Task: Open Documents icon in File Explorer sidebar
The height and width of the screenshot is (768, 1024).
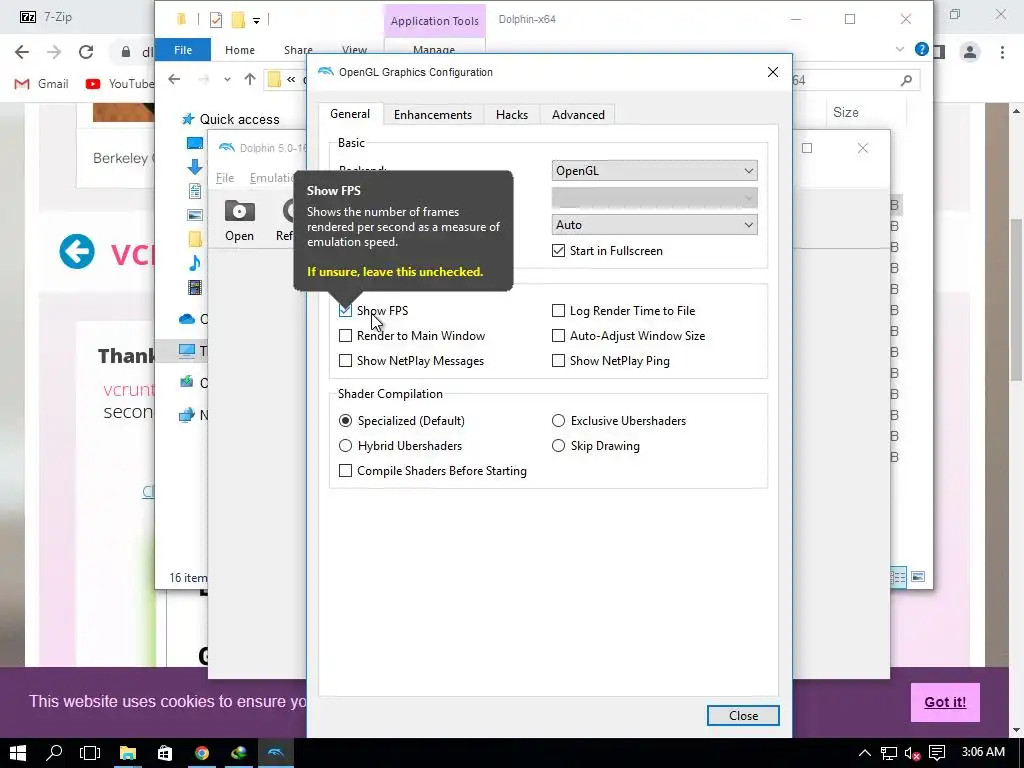Action: [x=195, y=191]
